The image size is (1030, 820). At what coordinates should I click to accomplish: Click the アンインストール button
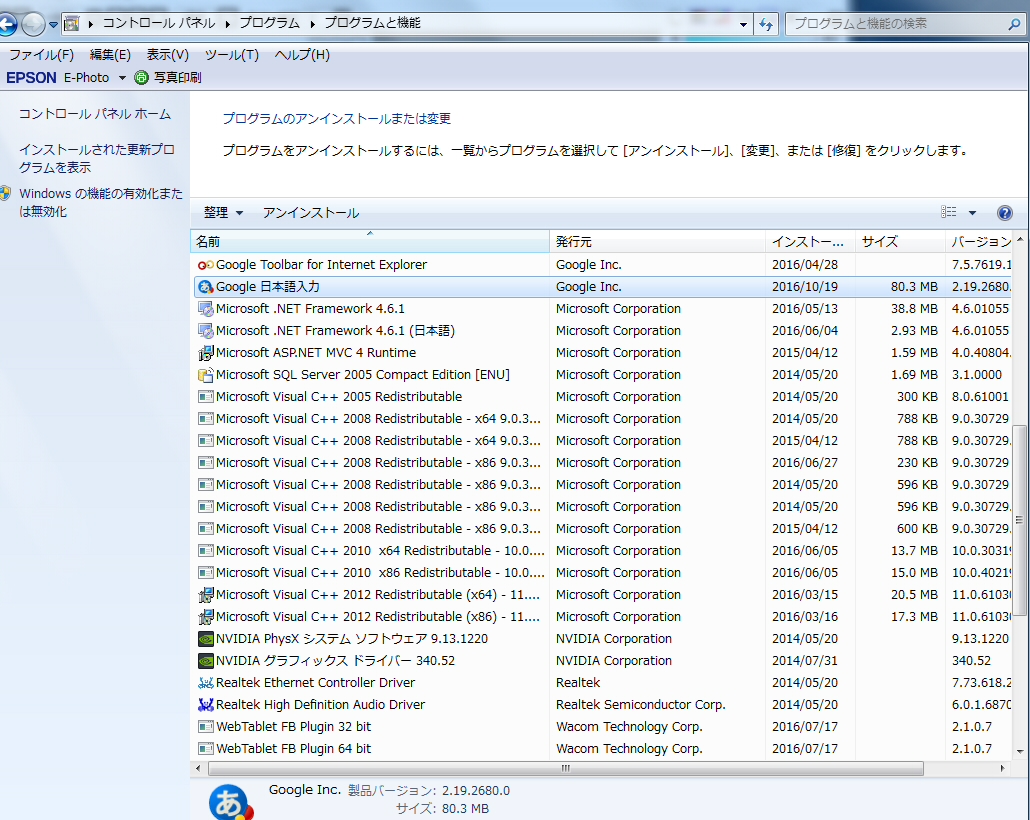pos(311,213)
